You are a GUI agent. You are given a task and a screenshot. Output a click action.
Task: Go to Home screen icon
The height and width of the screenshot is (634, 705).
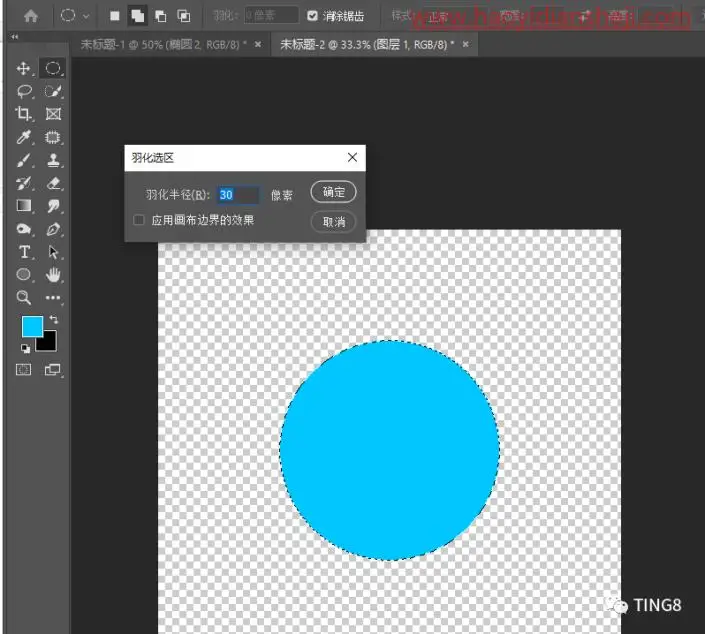coord(31,16)
